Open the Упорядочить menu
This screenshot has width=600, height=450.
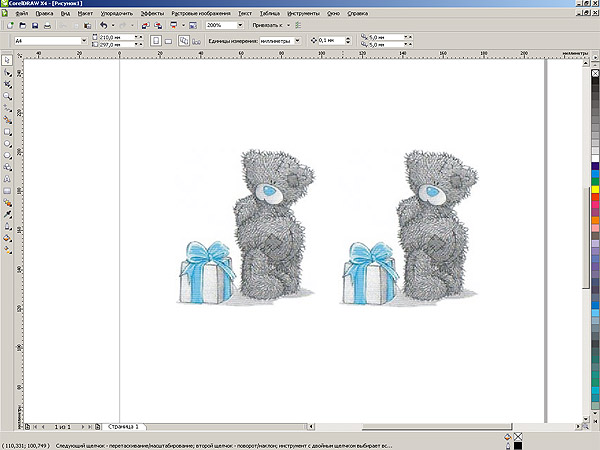click(x=117, y=13)
